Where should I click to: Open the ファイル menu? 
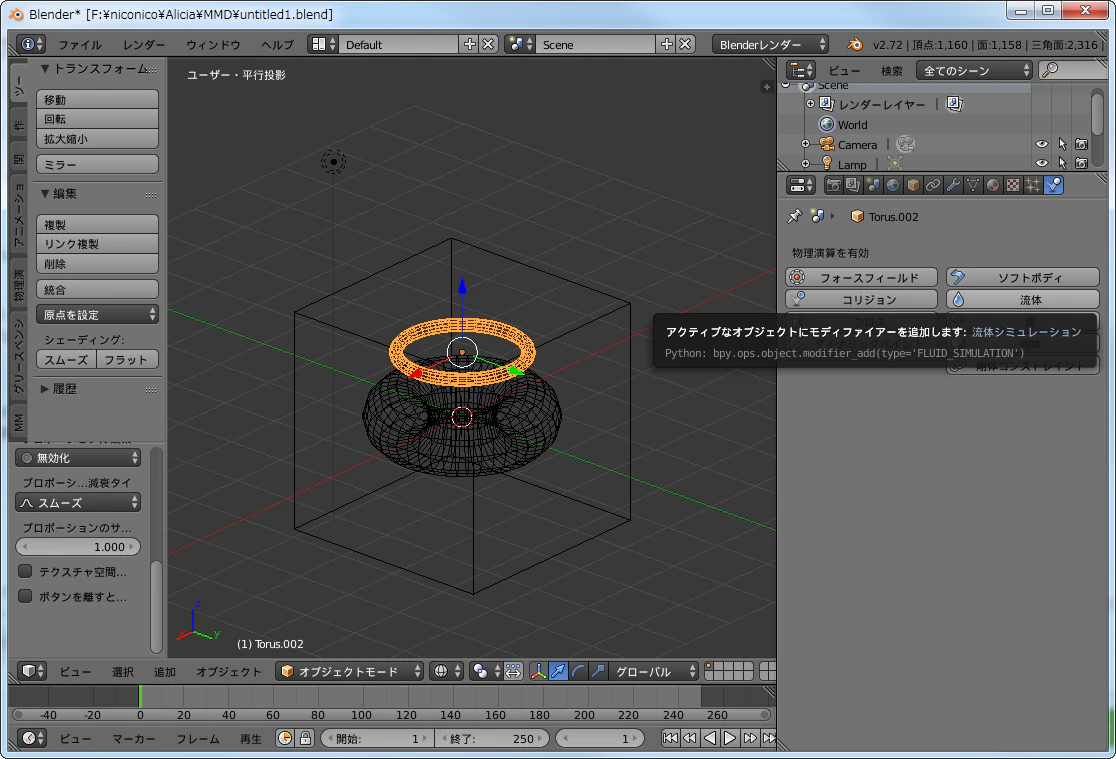80,45
